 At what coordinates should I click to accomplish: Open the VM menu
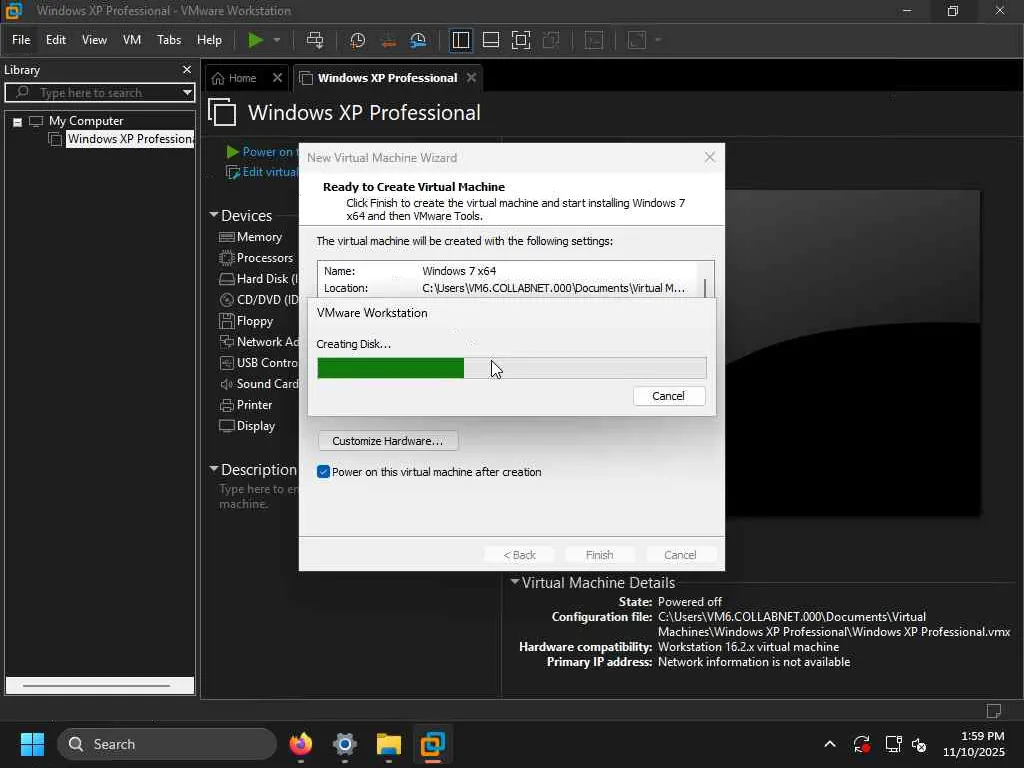[x=132, y=40]
